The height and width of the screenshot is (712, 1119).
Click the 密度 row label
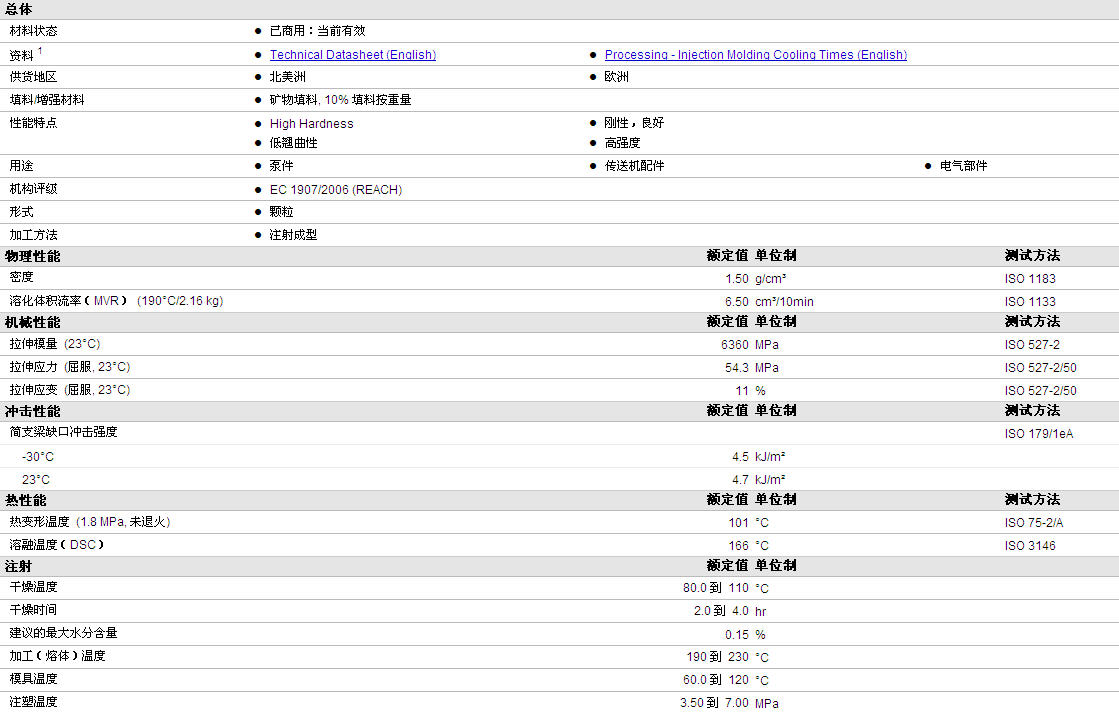(x=21, y=277)
